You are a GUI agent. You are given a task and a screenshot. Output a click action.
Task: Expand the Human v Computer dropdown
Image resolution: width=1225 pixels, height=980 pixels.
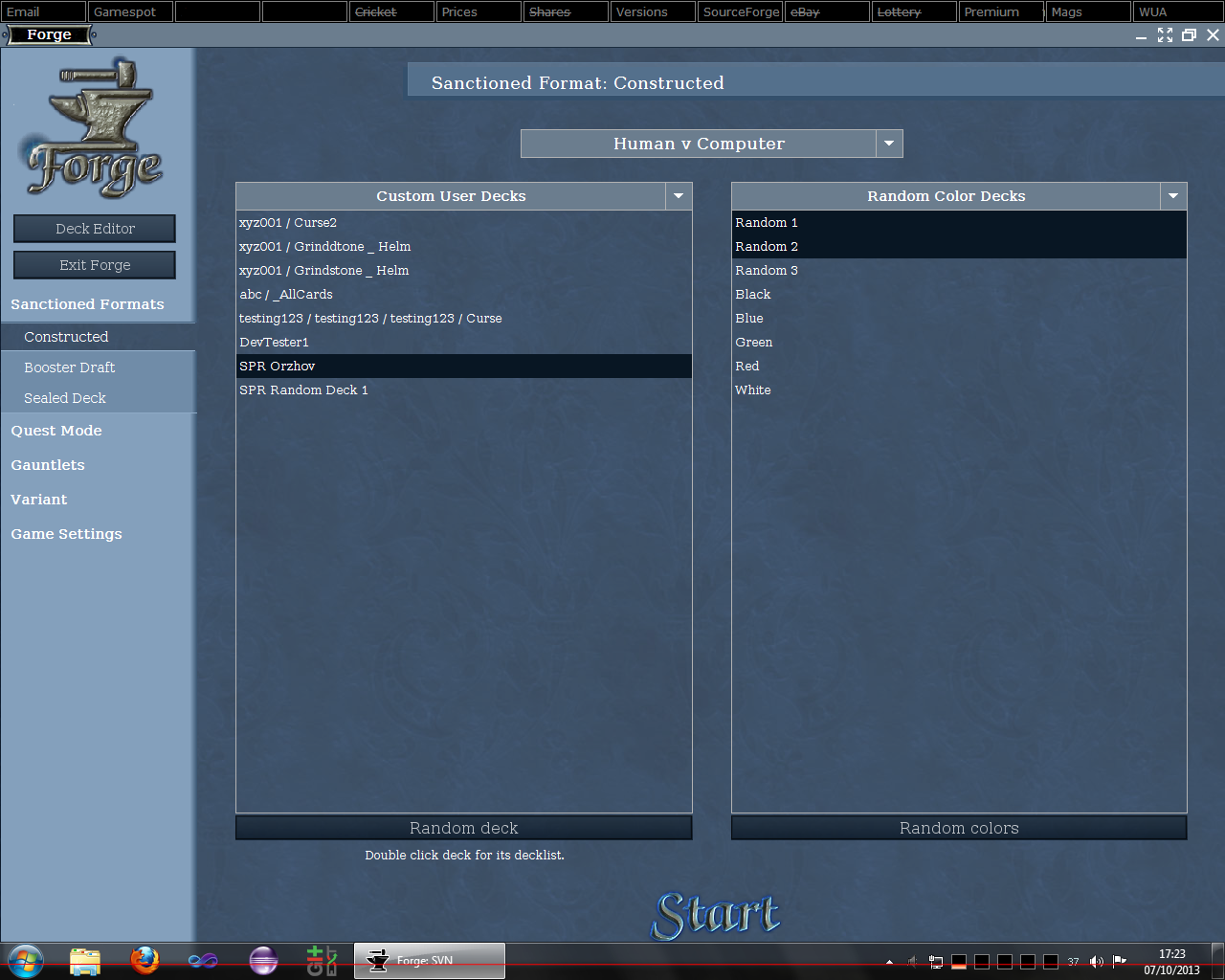(x=889, y=144)
